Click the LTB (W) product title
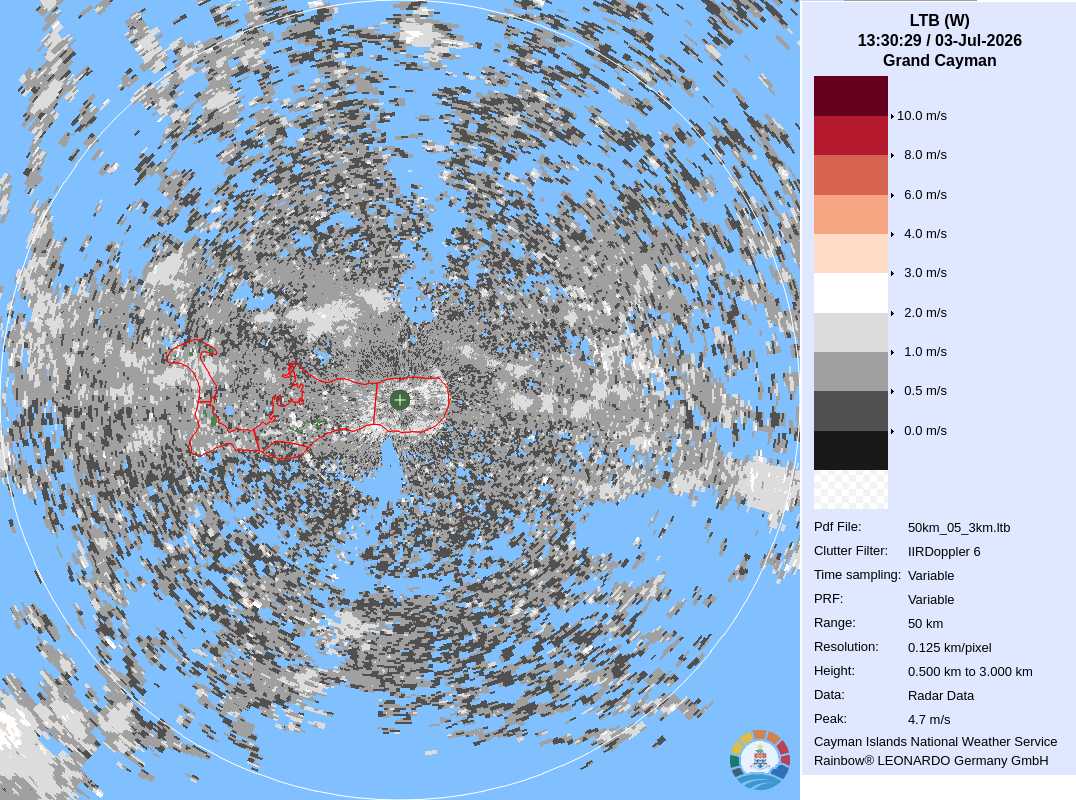Screen dimensions: 1076x800 click(939, 21)
